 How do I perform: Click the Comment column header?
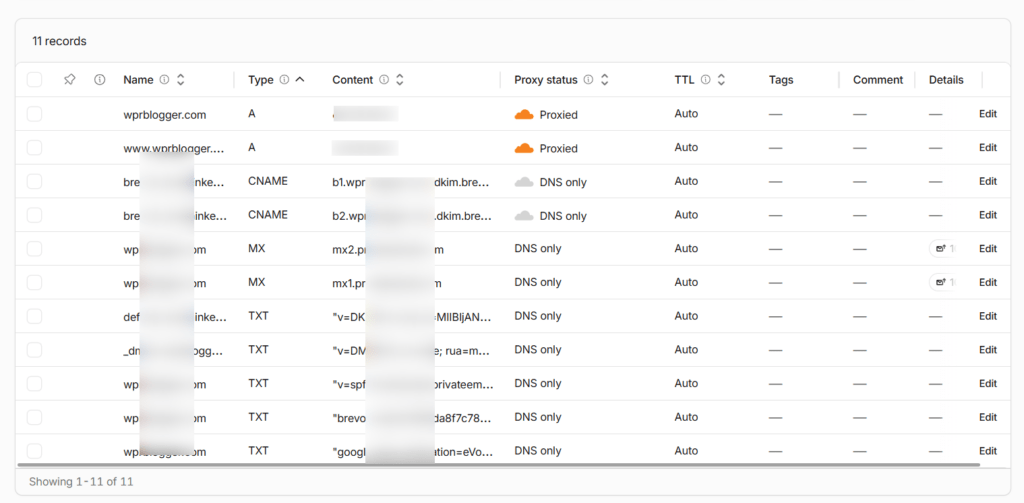[878, 80]
